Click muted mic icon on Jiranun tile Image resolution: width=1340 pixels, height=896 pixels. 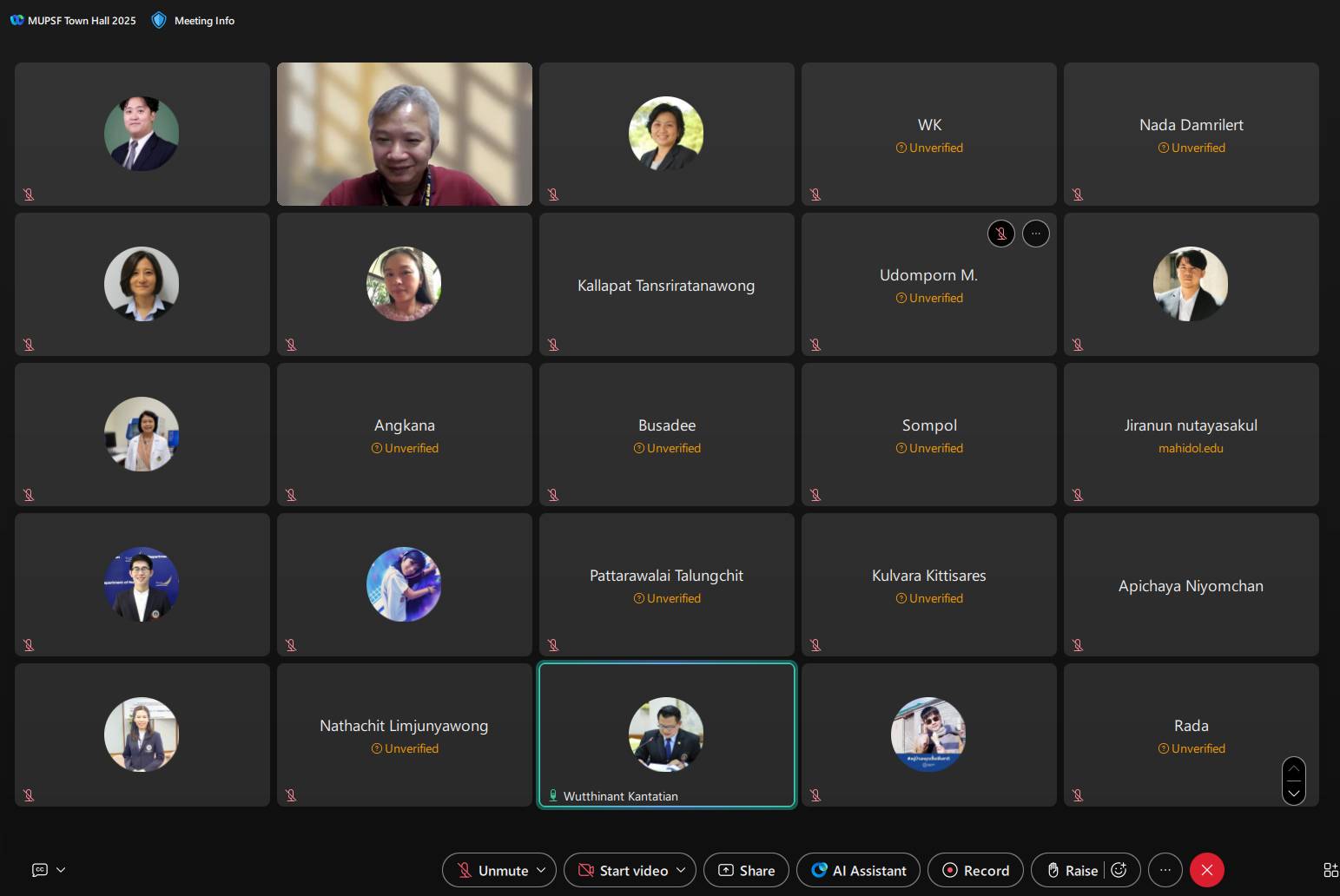coord(1078,495)
